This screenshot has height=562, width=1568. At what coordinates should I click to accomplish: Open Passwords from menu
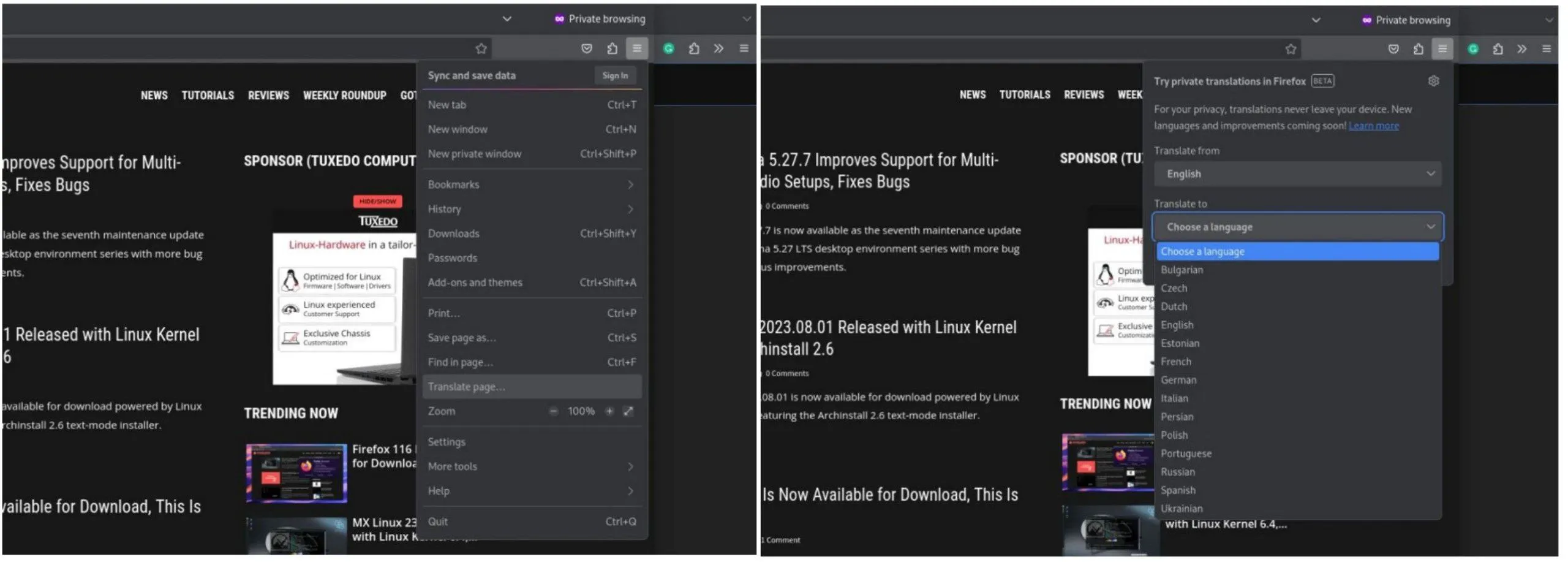pyautogui.click(x=532, y=258)
